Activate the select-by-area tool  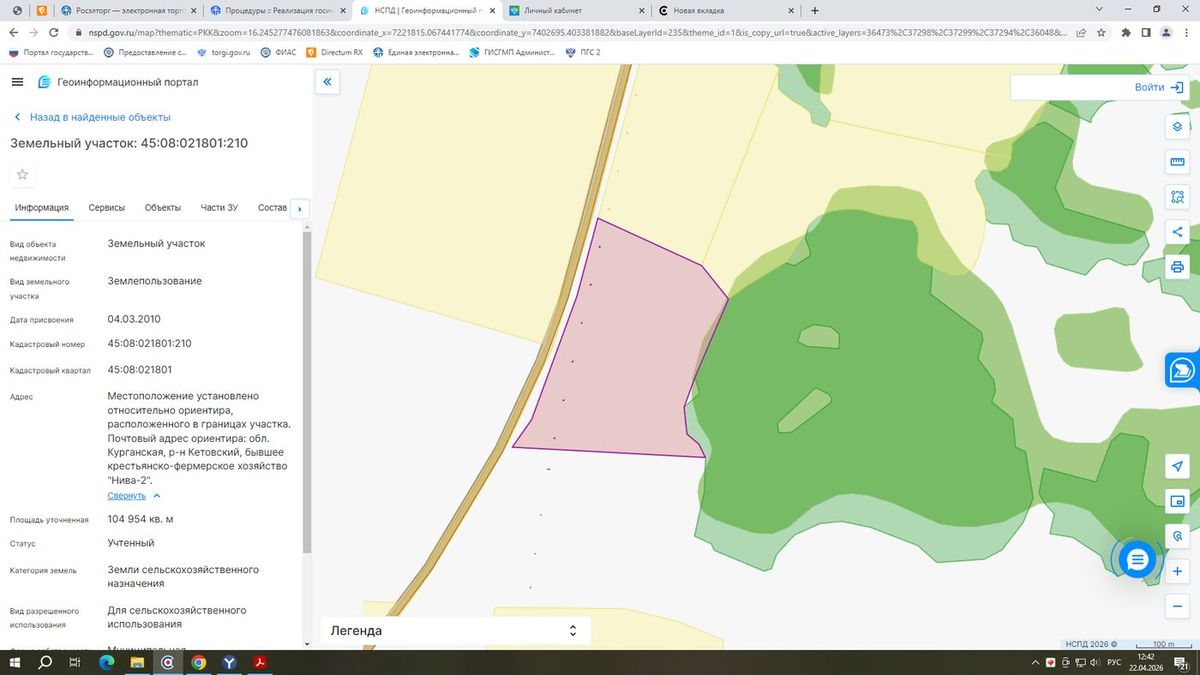(1177, 197)
